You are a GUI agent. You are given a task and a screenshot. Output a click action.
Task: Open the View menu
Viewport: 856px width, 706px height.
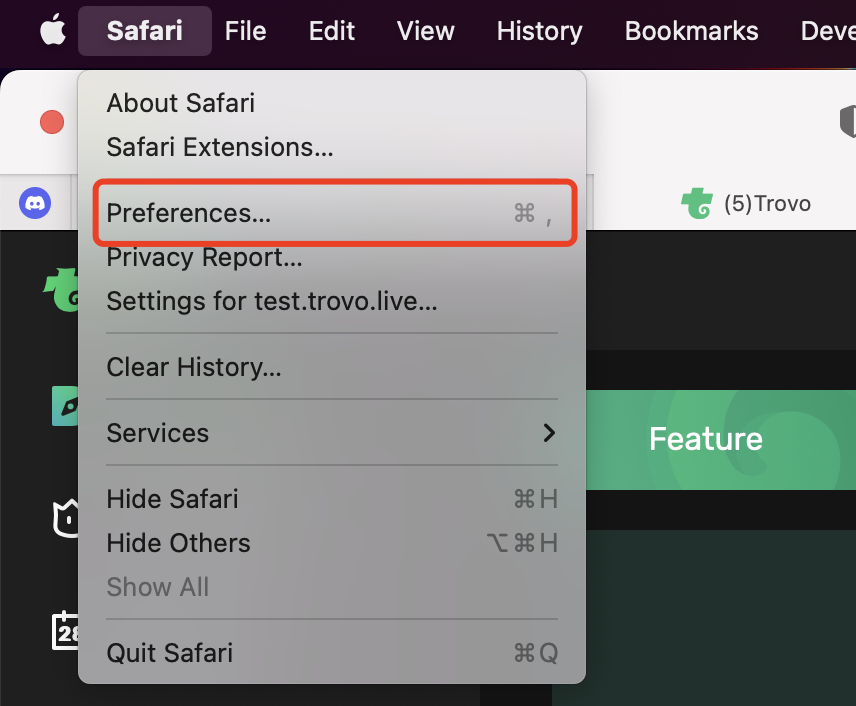(425, 31)
